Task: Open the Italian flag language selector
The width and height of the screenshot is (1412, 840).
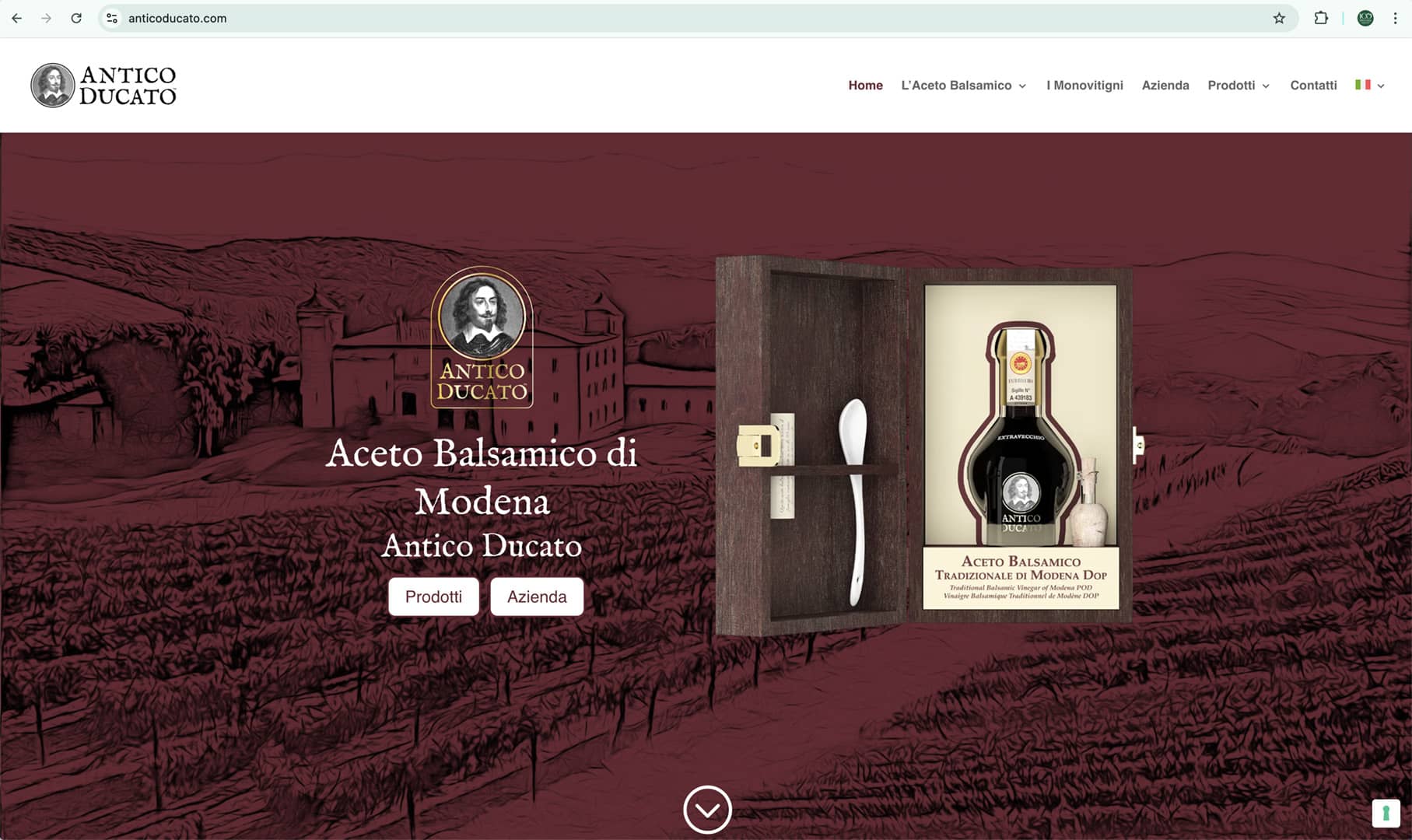Action: (x=1369, y=85)
